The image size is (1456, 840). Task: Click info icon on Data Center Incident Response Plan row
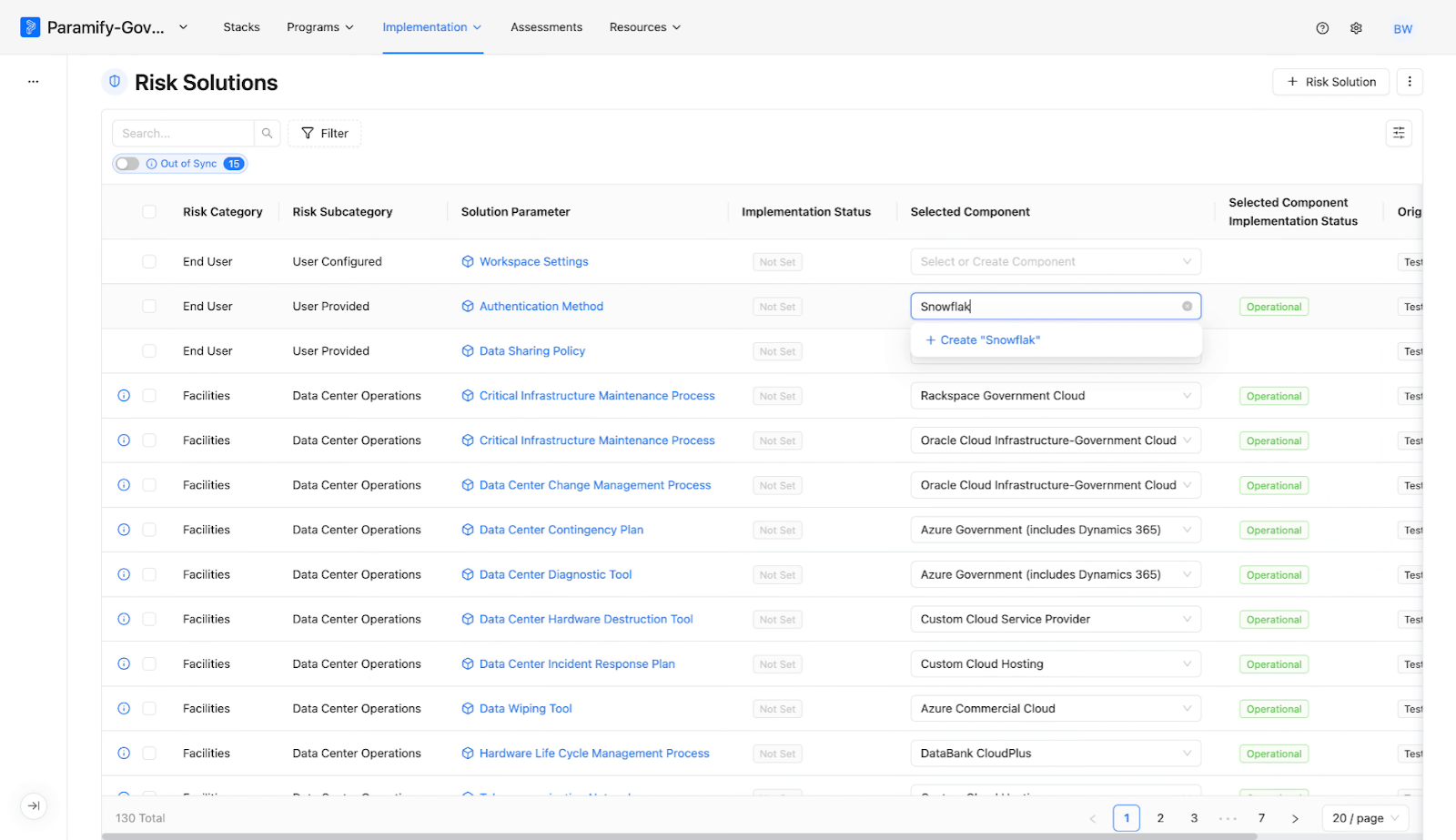(x=124, y=663)
